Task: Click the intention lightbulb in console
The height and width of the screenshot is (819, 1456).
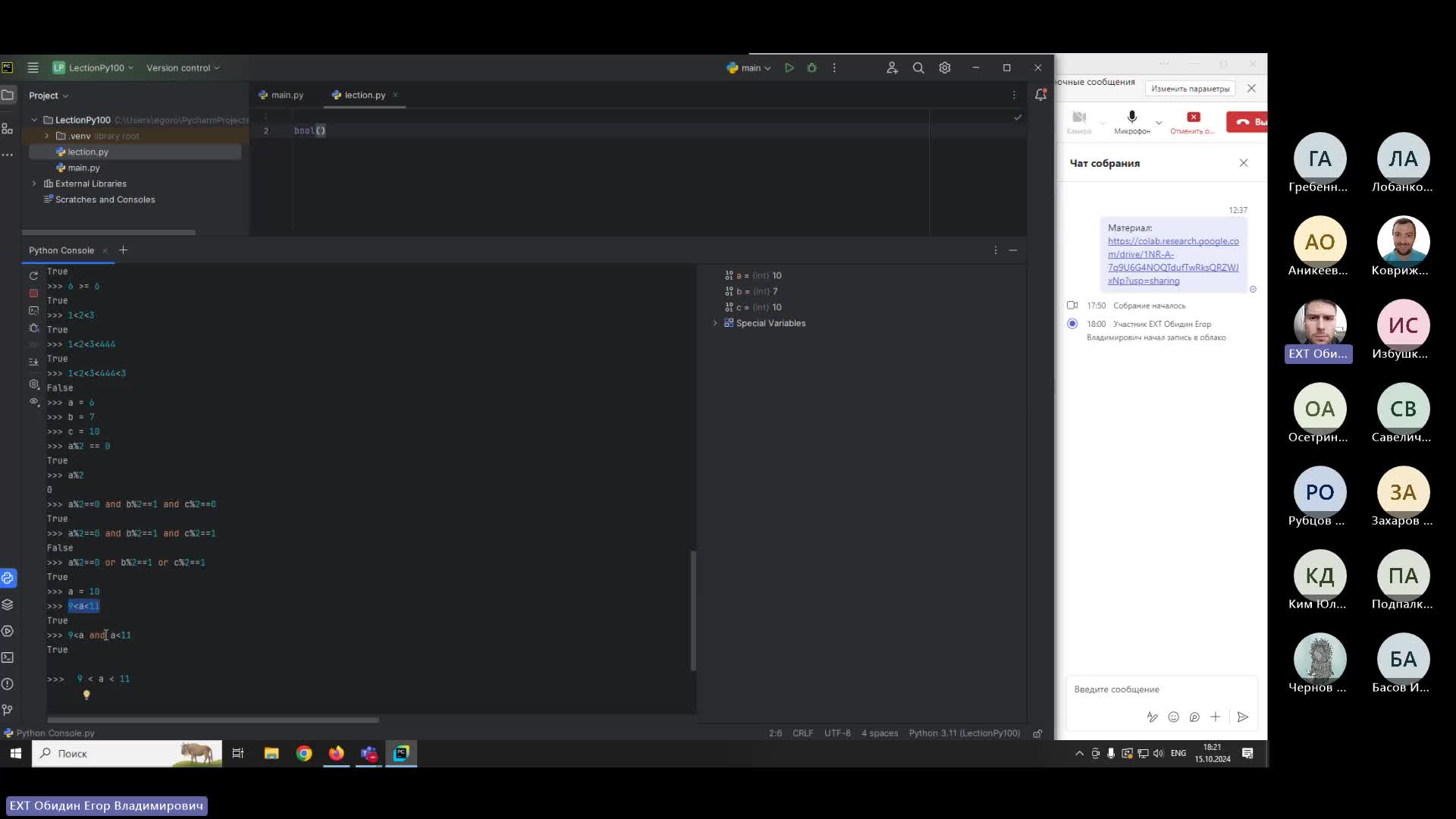Action: (86, 695)
